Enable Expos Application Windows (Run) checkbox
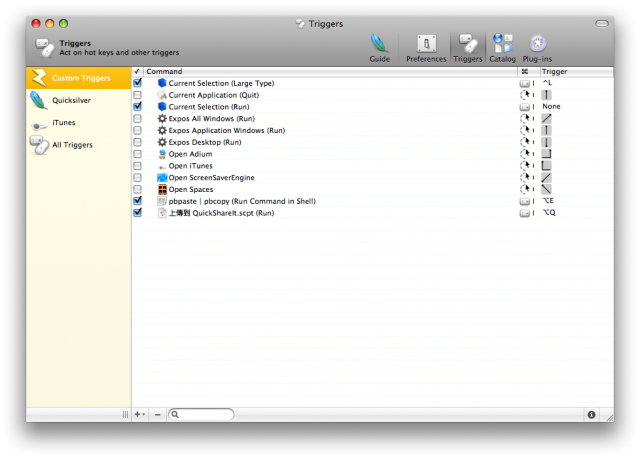Screen dimensions: 640x458 [x=138, y=130]
